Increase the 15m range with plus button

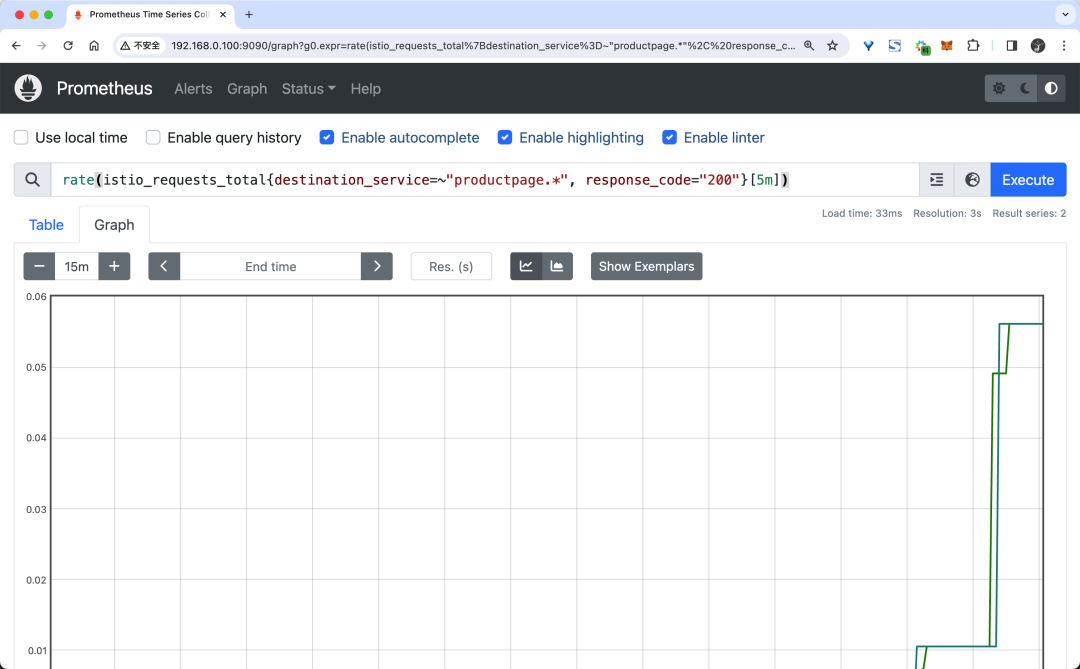click(x=114, y=266)
